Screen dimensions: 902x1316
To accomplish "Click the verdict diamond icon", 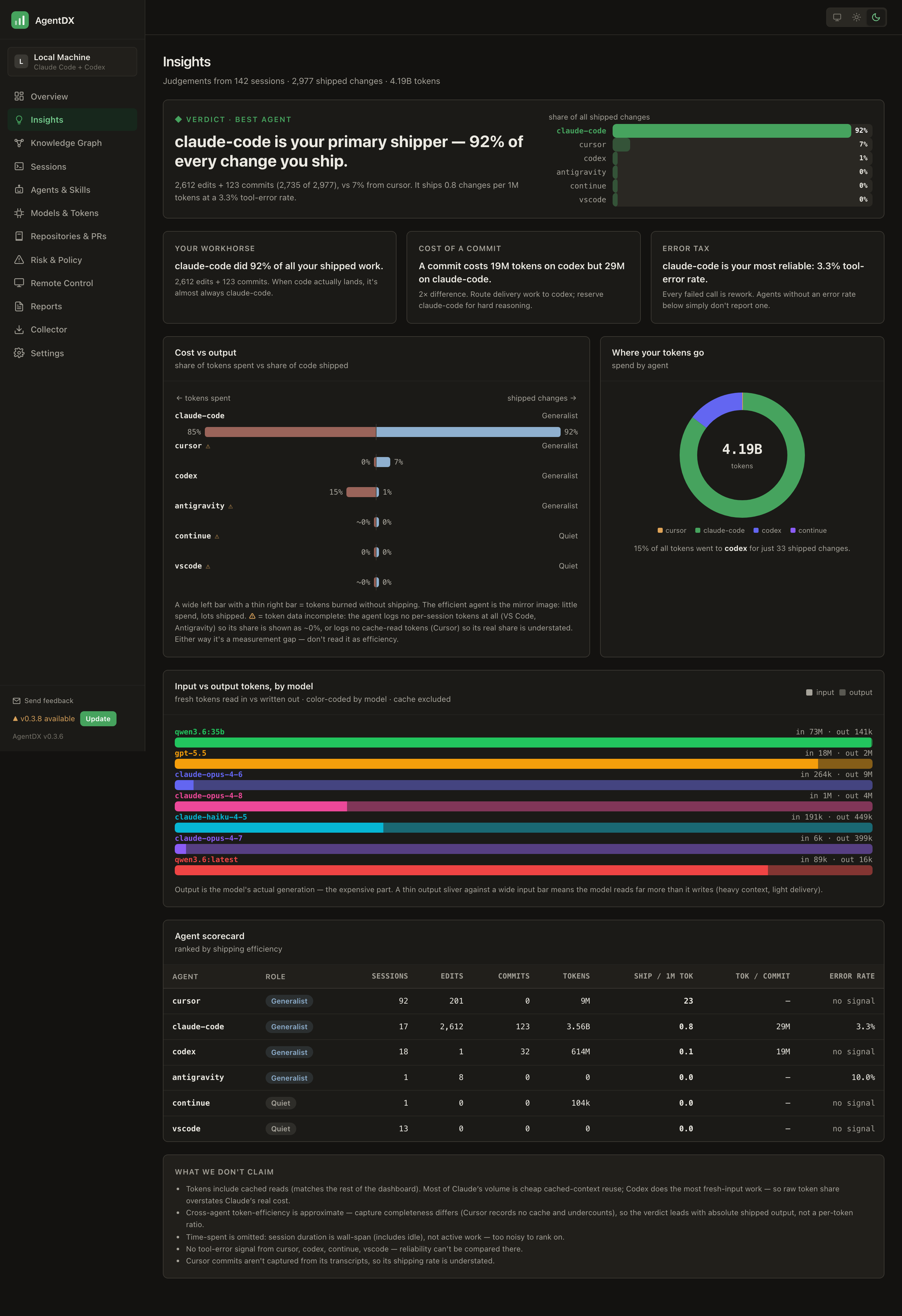I will click(x=179, y=119).
